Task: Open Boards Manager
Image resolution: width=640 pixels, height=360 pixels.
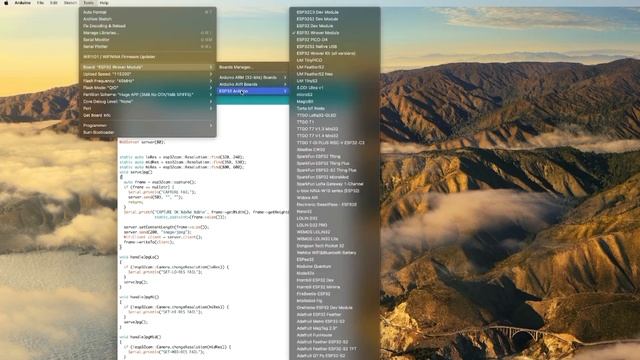Action: tap(253, 67)
